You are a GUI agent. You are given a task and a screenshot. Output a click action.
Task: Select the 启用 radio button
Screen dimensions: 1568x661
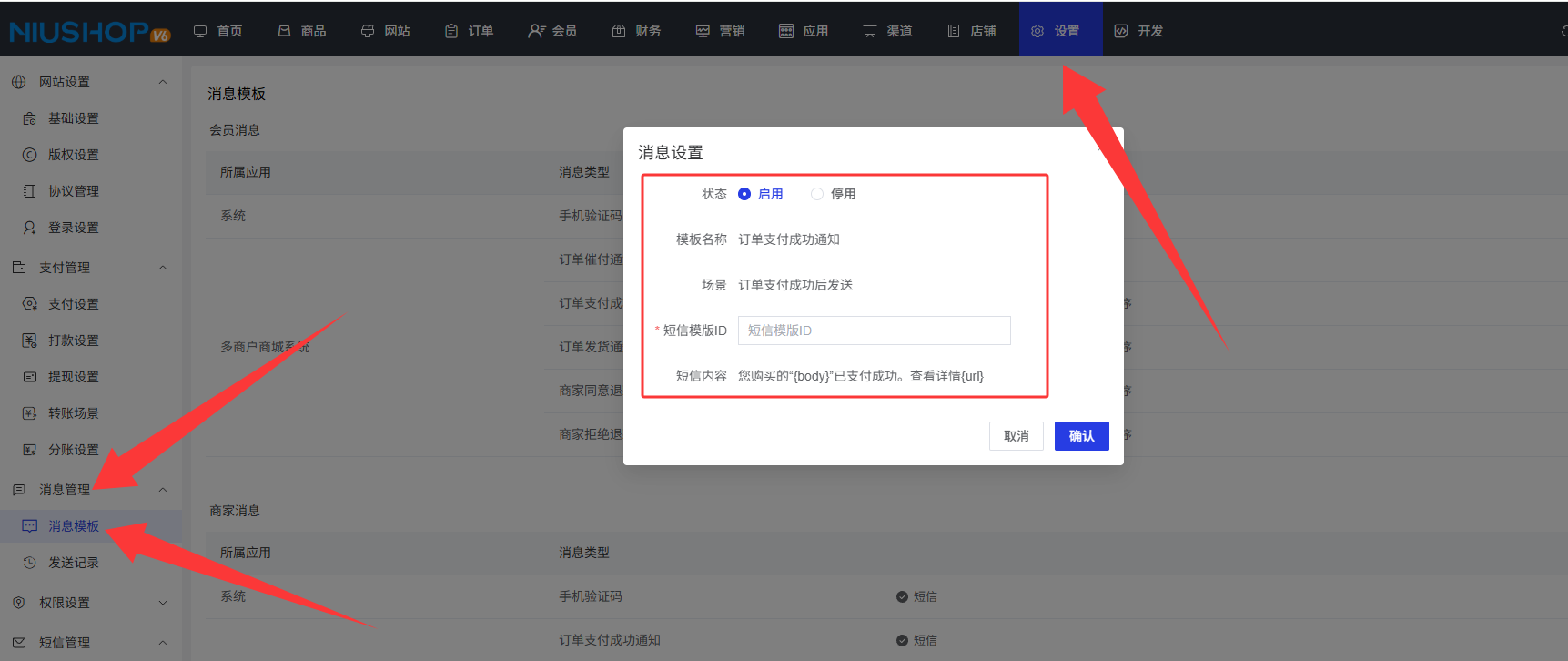click(744, 194)
